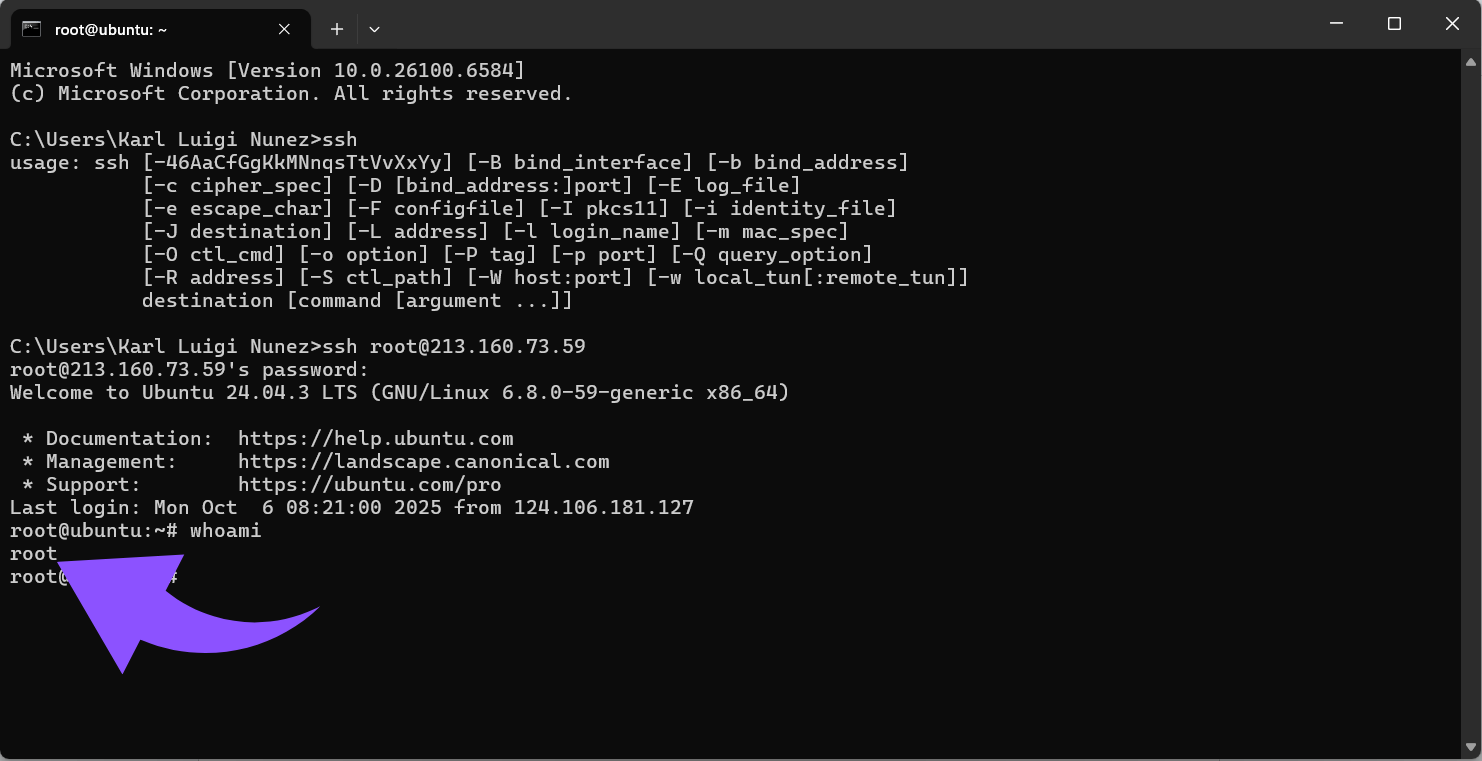Minimize the terminal window
The image size is (1482, 761).
[1335, 23]
